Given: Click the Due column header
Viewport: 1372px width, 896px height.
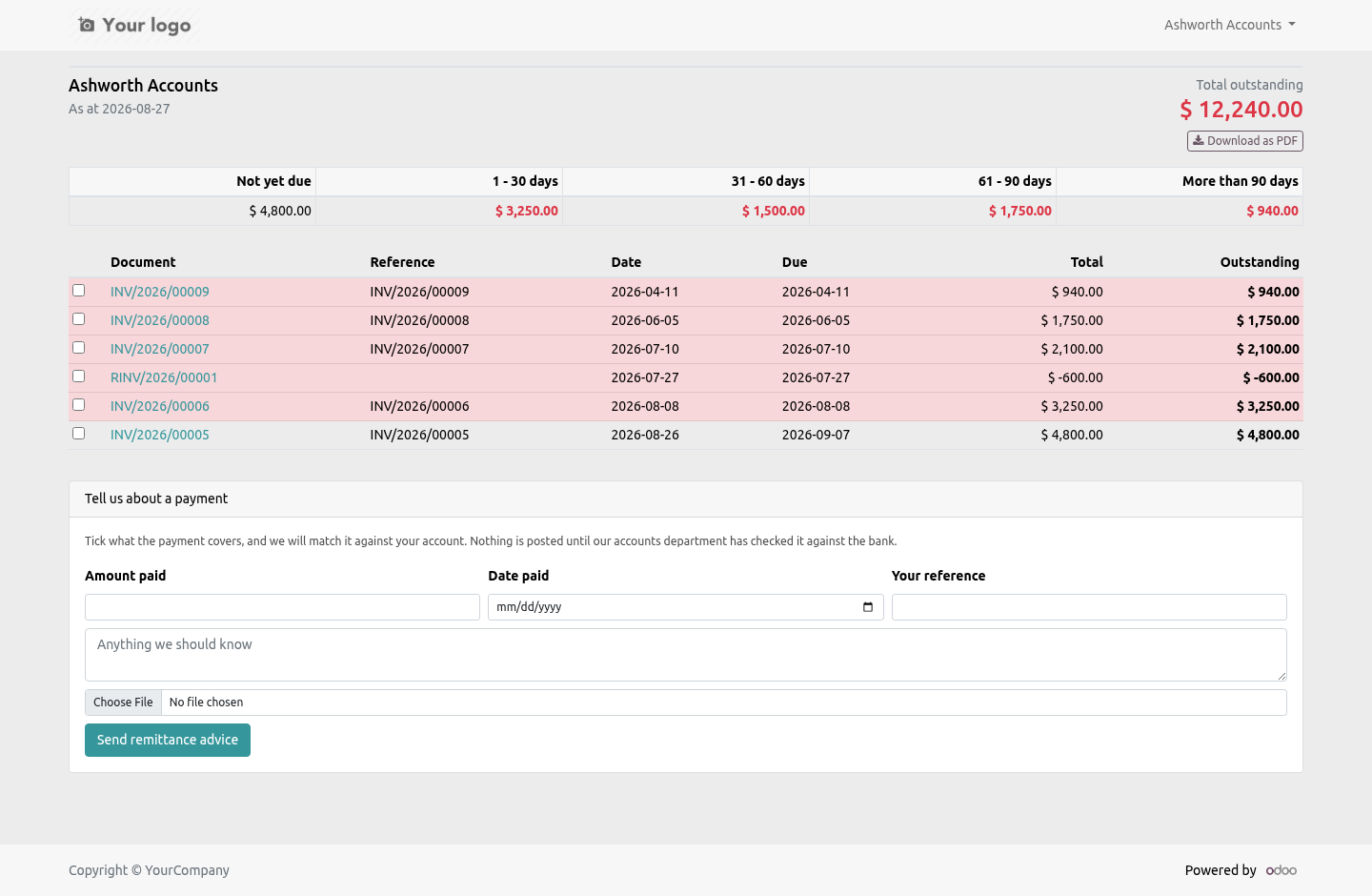Looking at the screenshot, I should [x=795, y=262].
